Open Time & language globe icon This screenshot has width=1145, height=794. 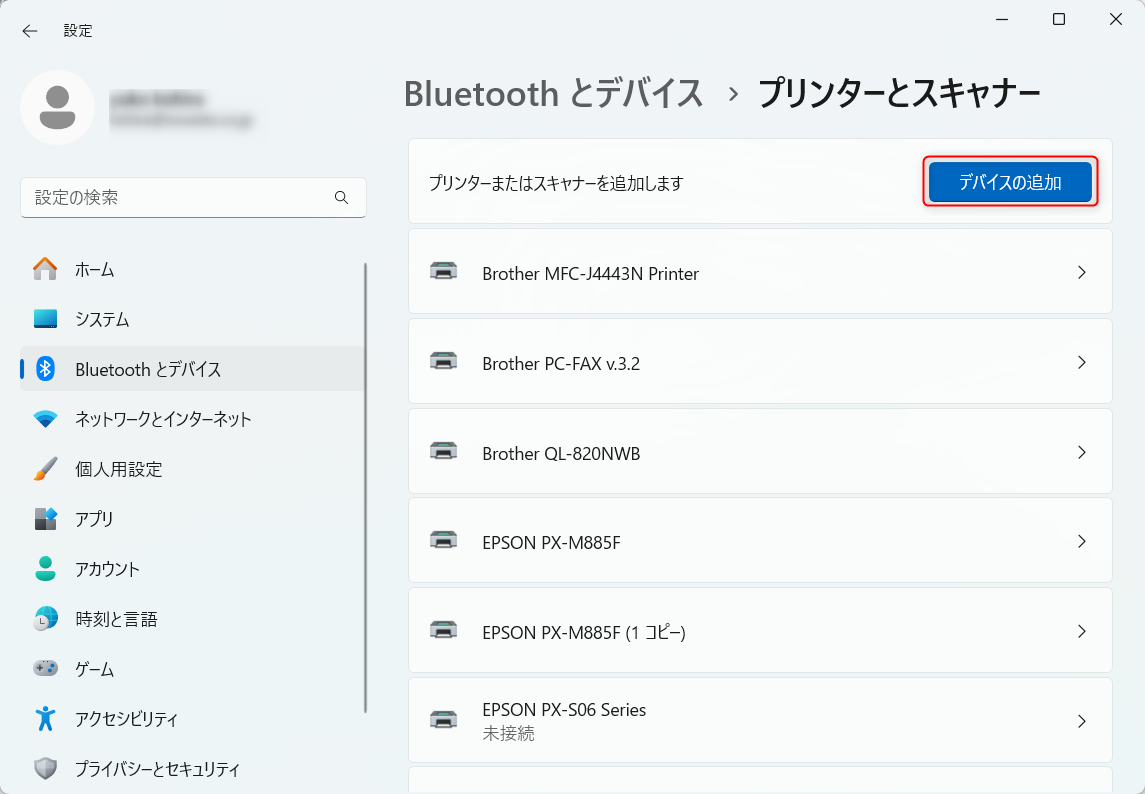[x=45, y=619]
